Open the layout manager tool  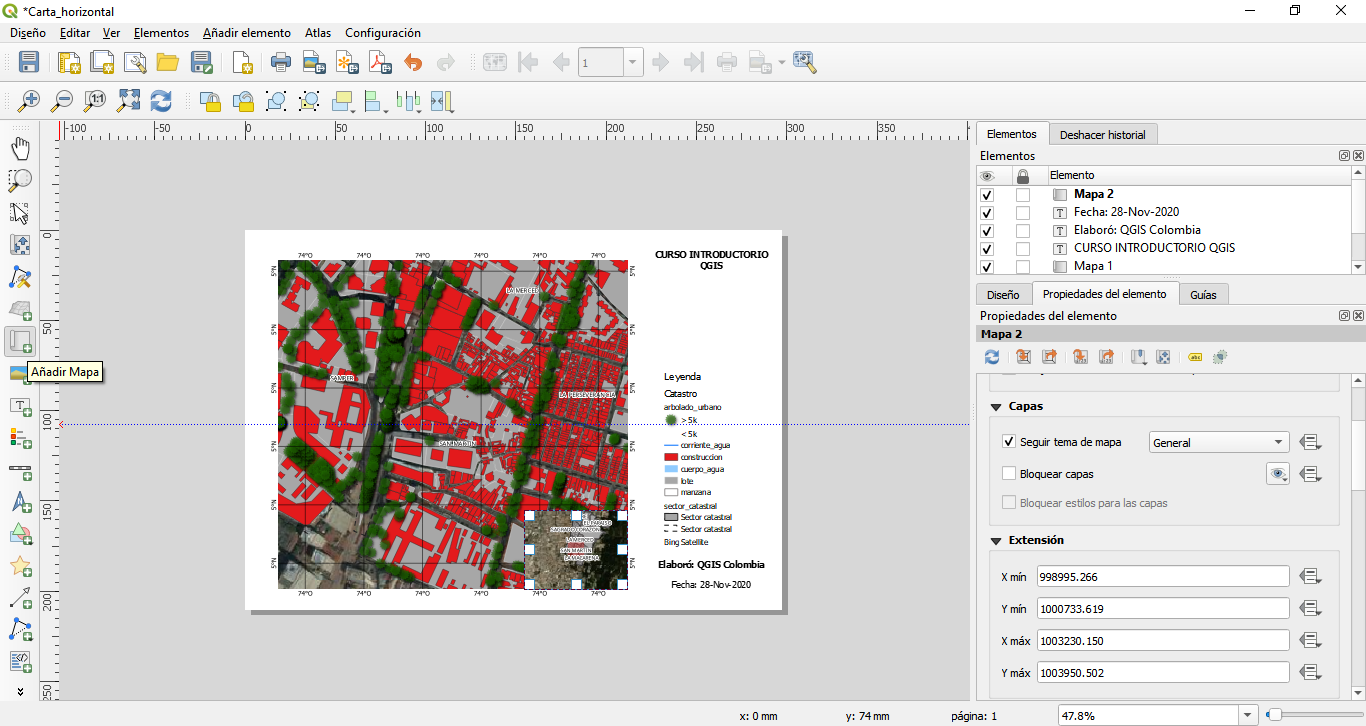pyautogui.click(x=135, y=62)
